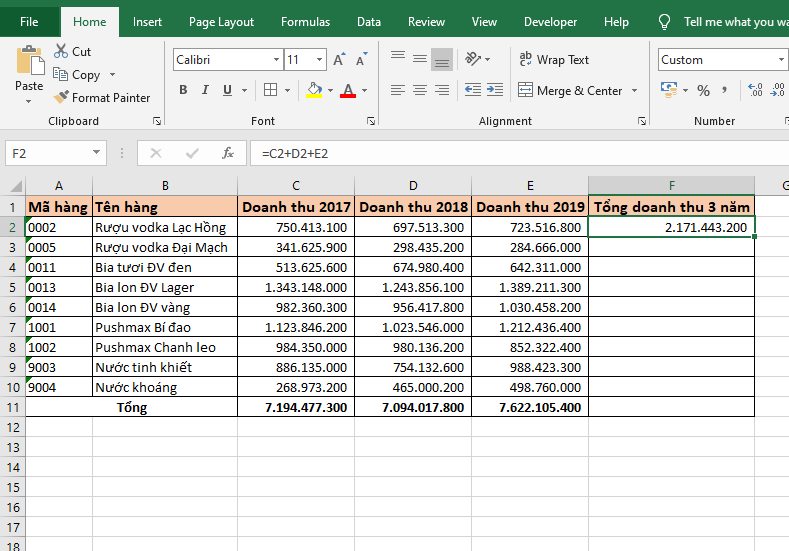Open the Page Layout tab

221,22
